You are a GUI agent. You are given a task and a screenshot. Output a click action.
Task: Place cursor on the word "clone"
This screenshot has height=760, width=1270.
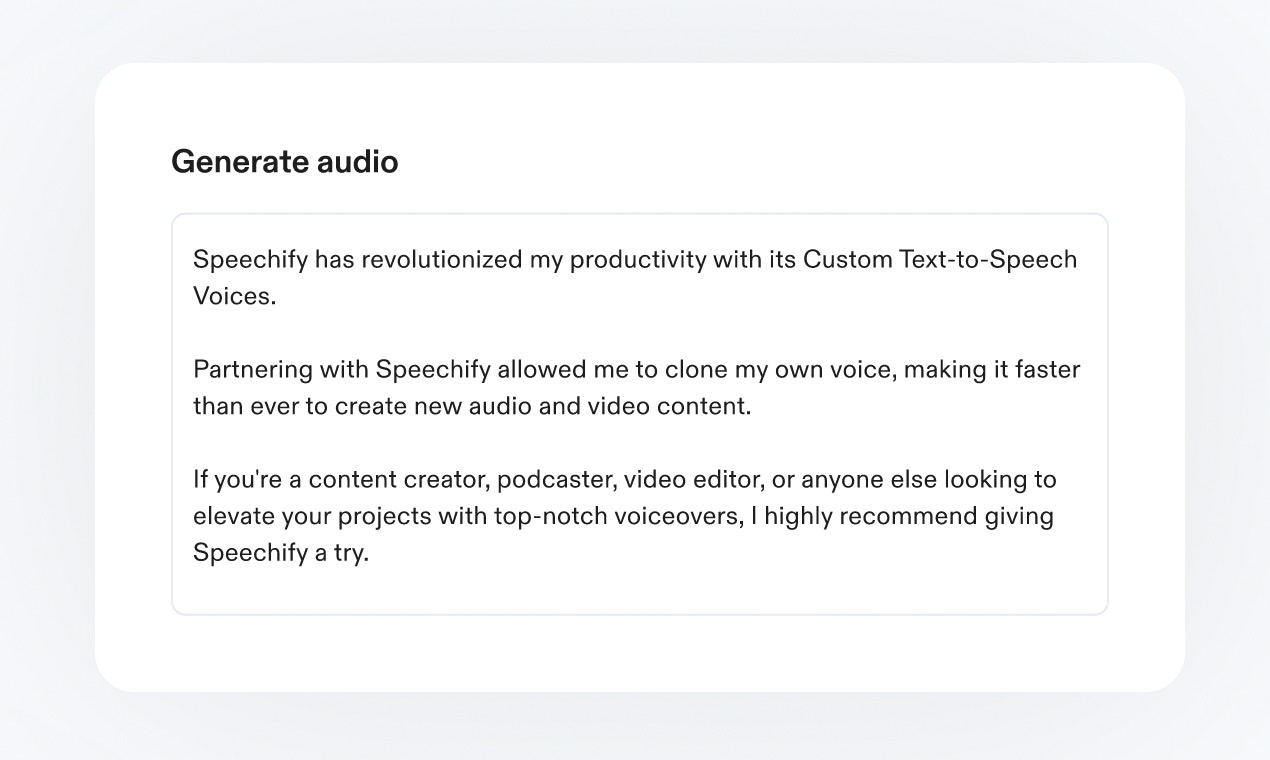coord(696,370)
